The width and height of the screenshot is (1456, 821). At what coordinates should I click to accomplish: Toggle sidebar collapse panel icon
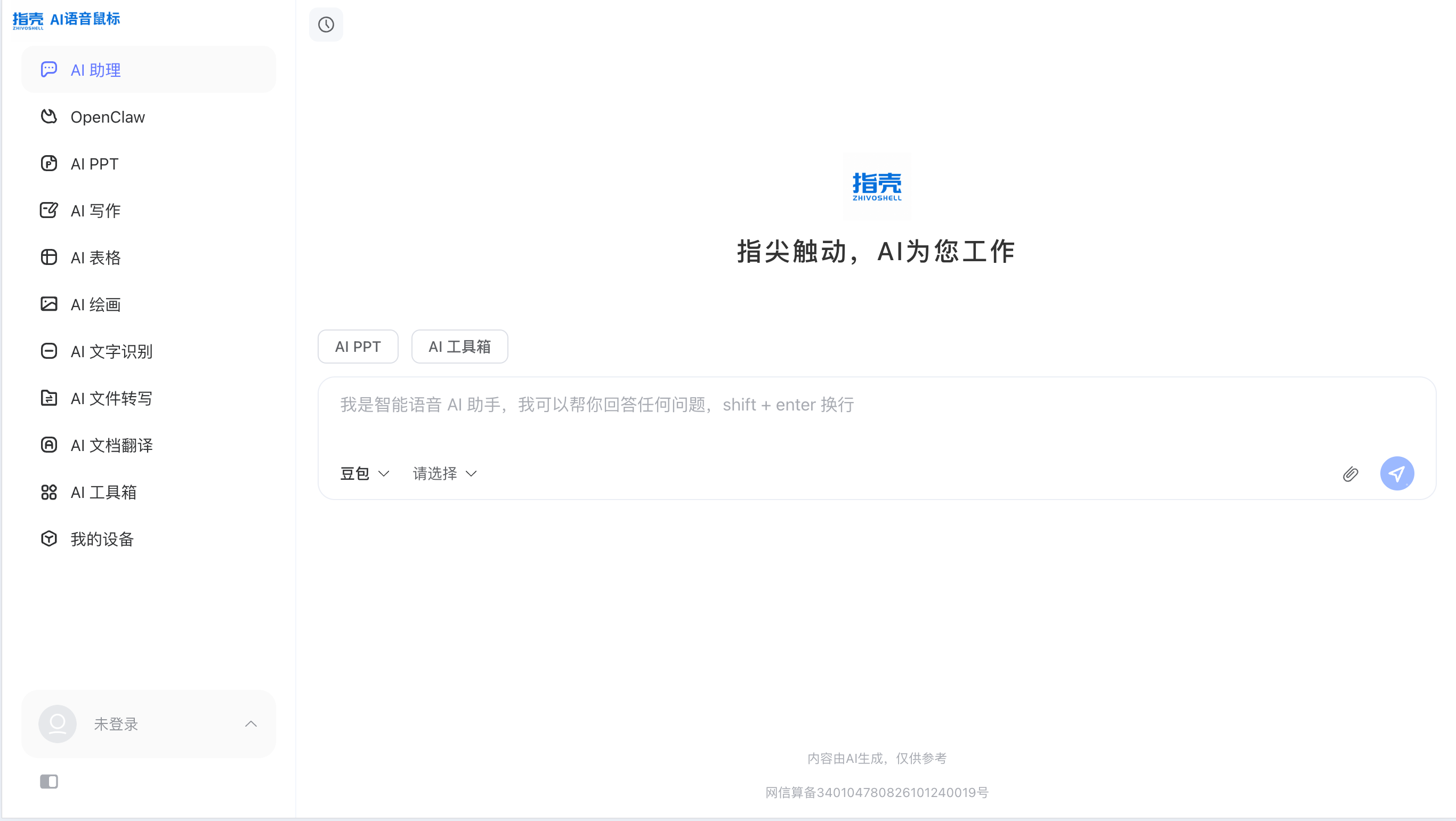pyautogui.click(x=49, y=782)
